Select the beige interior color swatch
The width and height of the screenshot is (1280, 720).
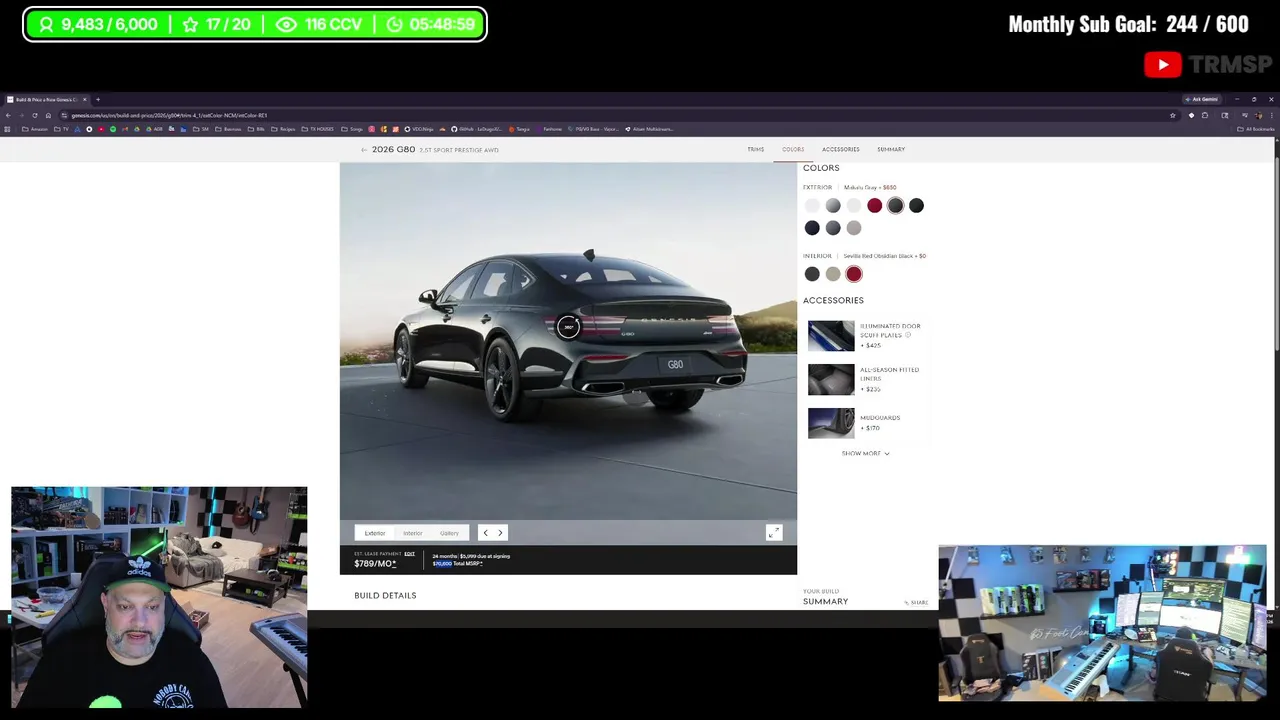tap(833, 274)
